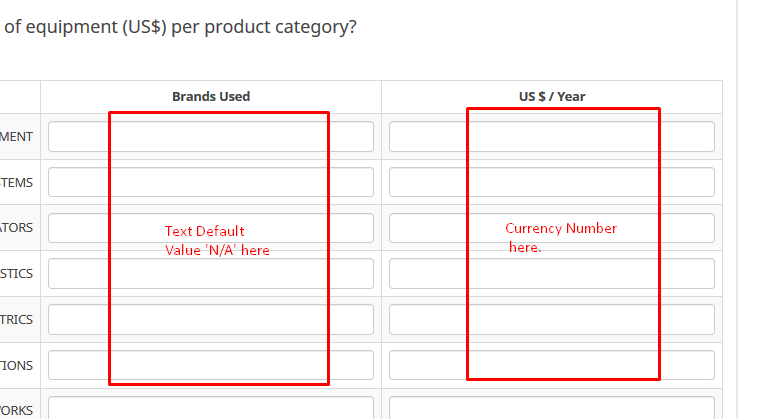Click the row label ending in 'TIONS'

17,366
